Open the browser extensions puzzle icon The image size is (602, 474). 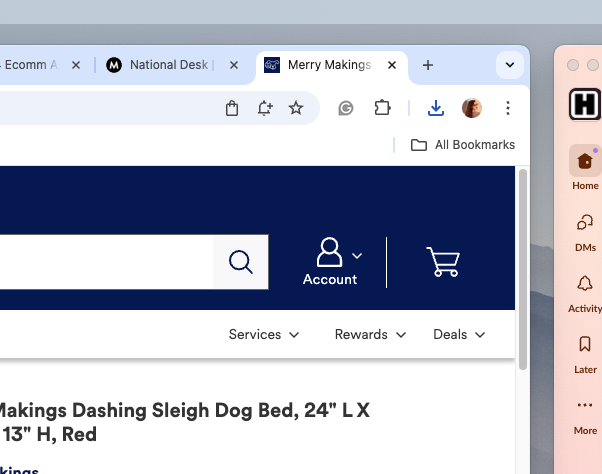382,108
